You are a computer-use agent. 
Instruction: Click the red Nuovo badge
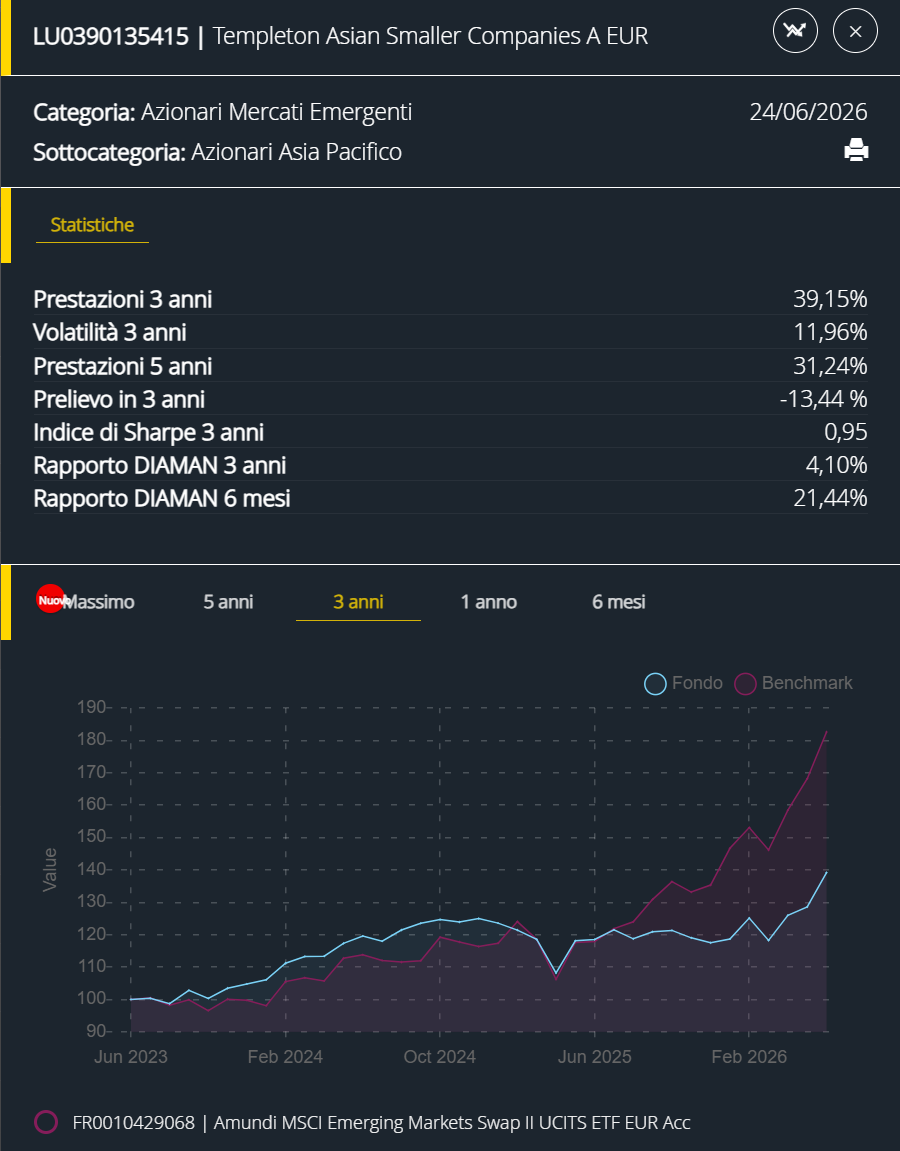pyautogui.click(x=51, y=599)
